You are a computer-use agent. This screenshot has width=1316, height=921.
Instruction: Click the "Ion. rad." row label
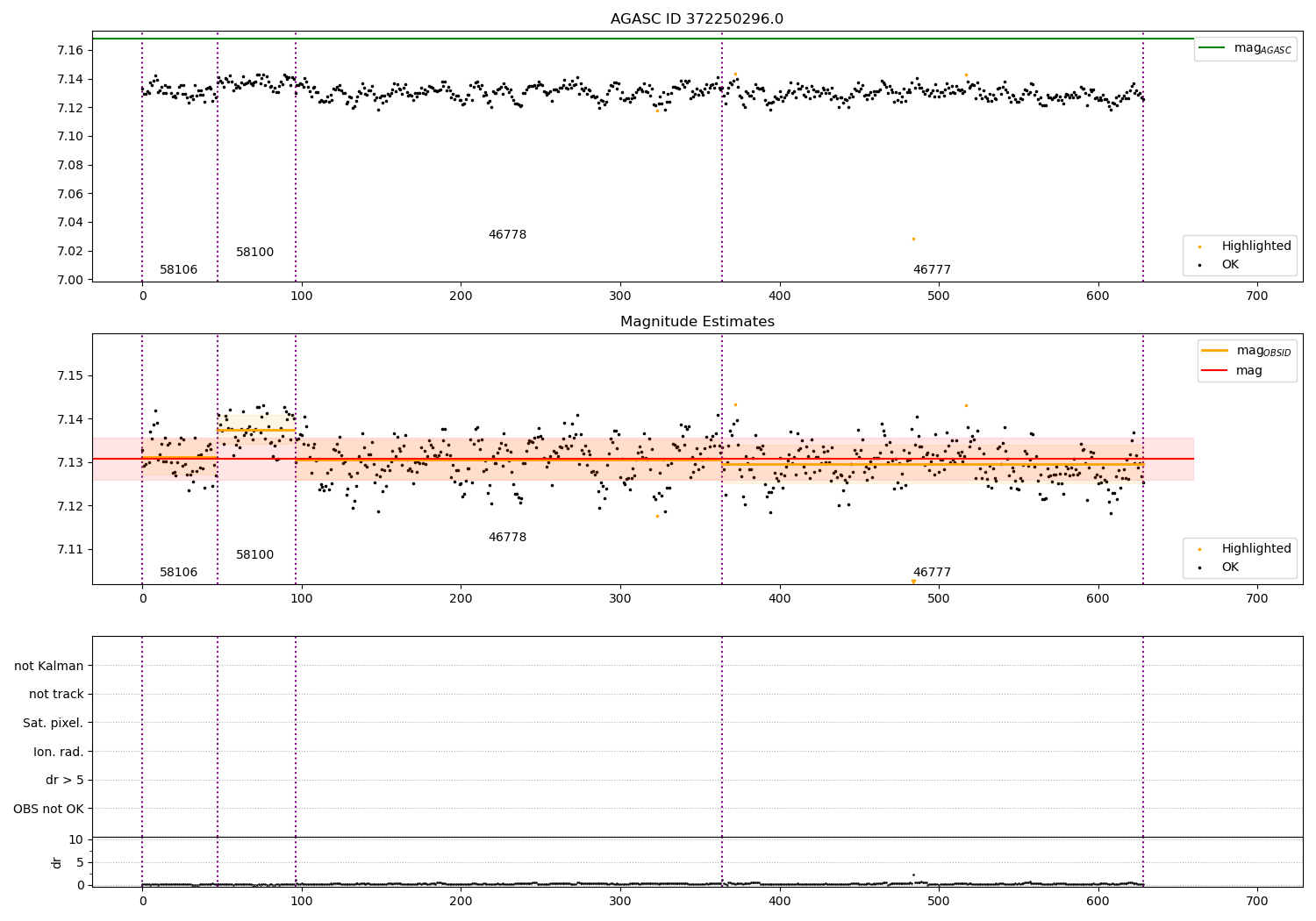coord(59,753)
